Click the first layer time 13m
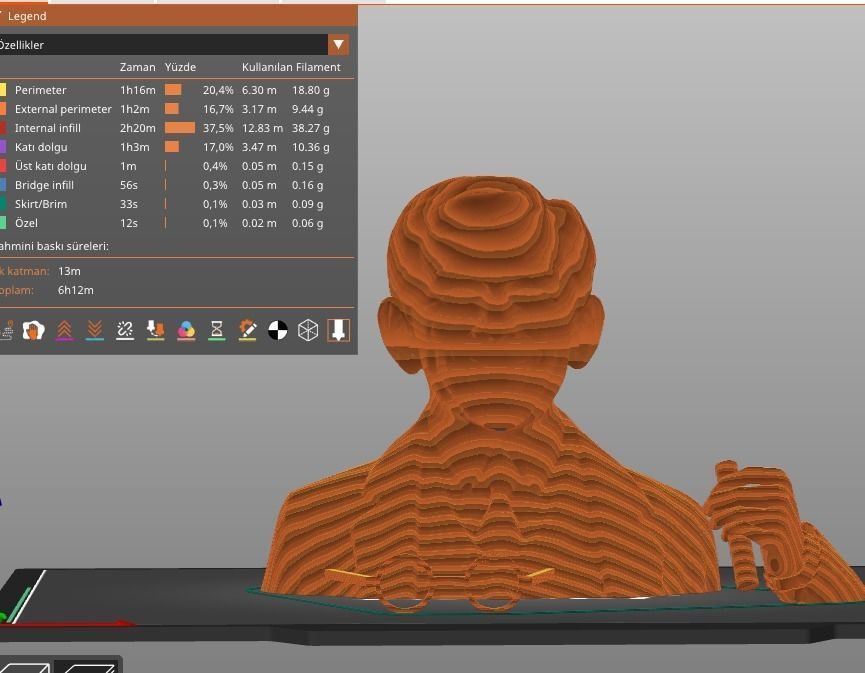The width and height of the screenshot is (865, 673). point(69,271)
